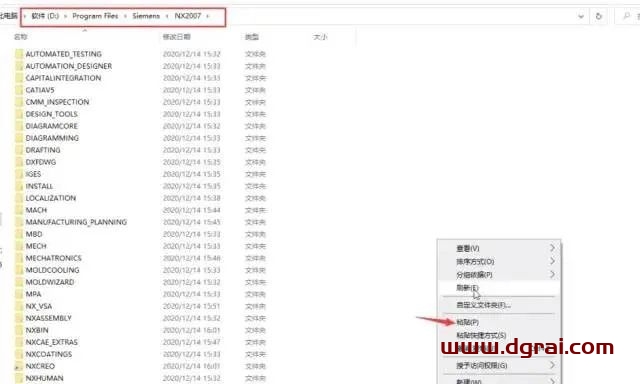Expand the chevron after 软件 (D:)

(x=65, y=16)
